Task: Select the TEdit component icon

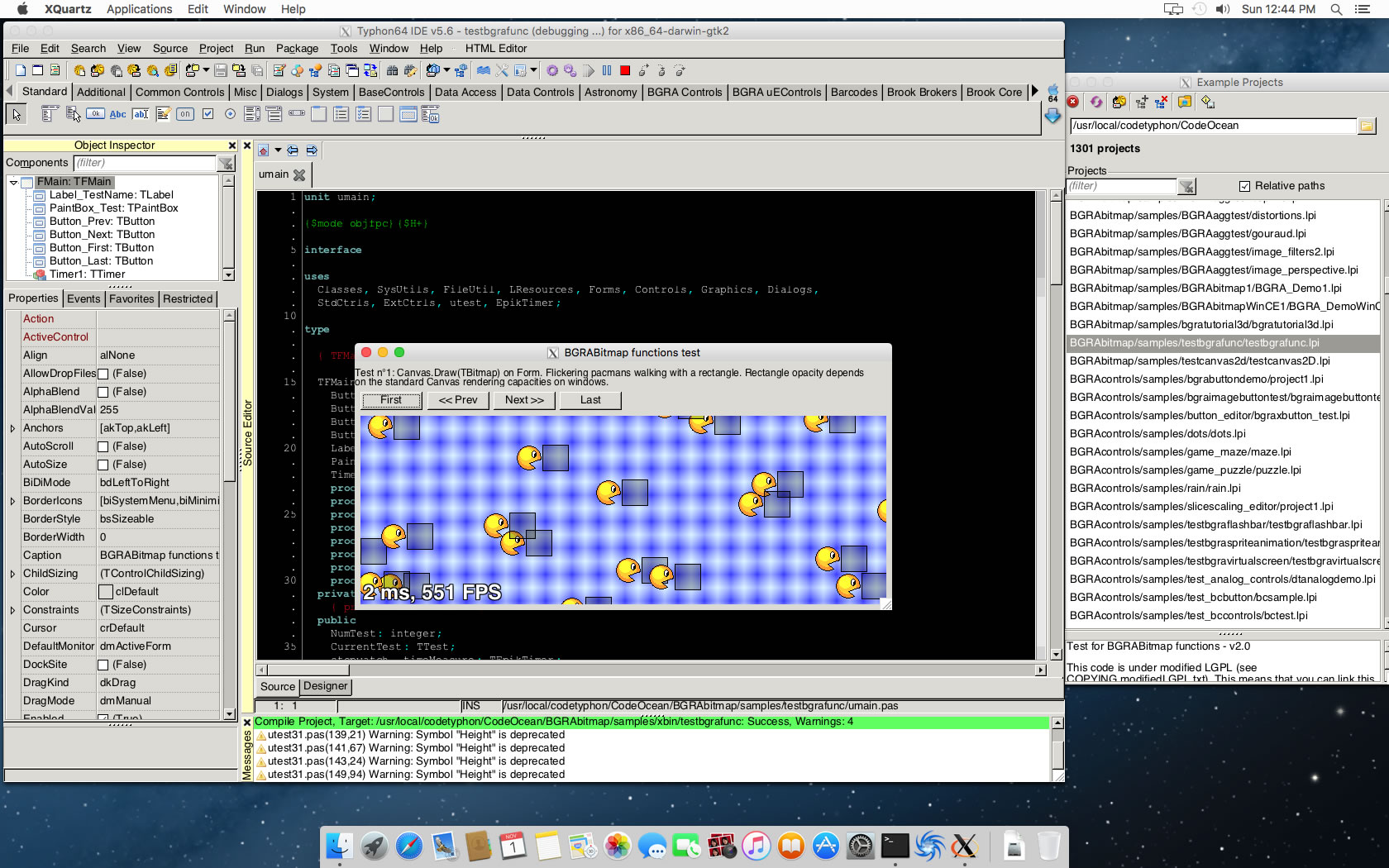Action: point(141,114)
